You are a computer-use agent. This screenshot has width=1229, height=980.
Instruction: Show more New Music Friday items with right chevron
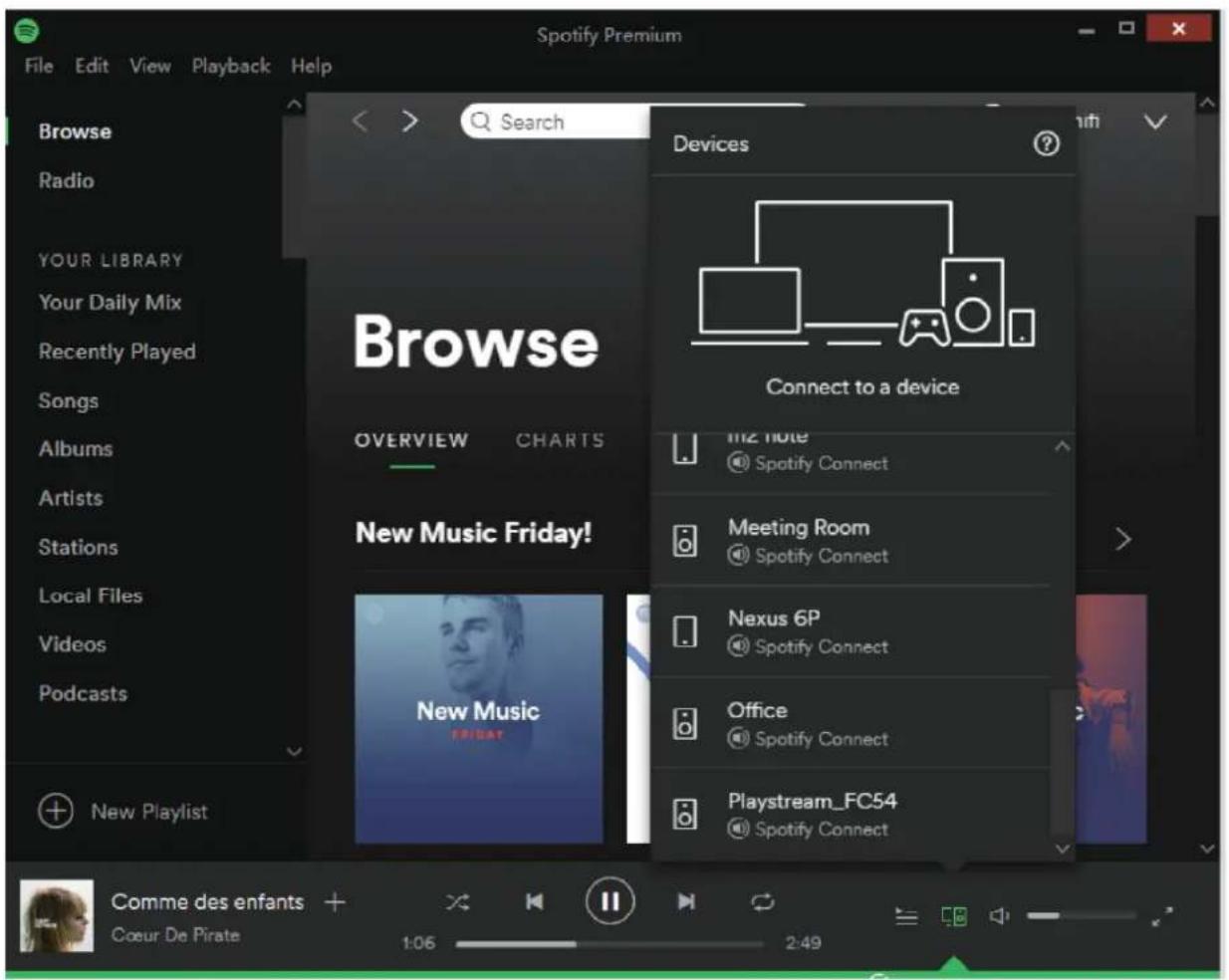[1123, 539]
